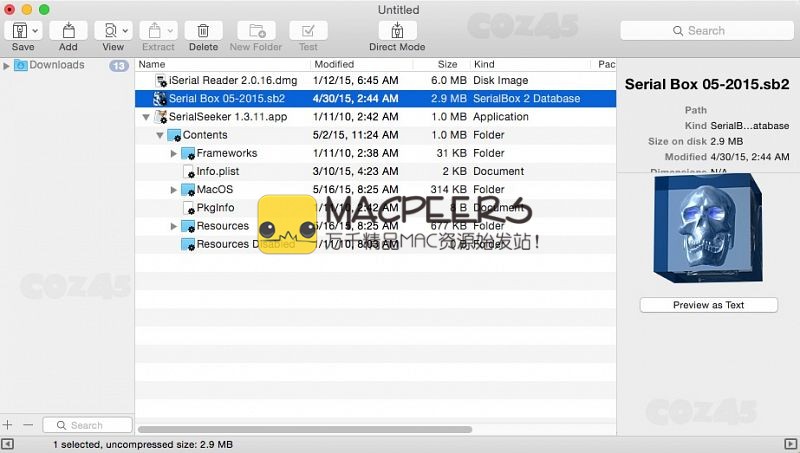Click the Save archive toolbar icon
This screenshot has height=453, width=800.
pos(19,31)
